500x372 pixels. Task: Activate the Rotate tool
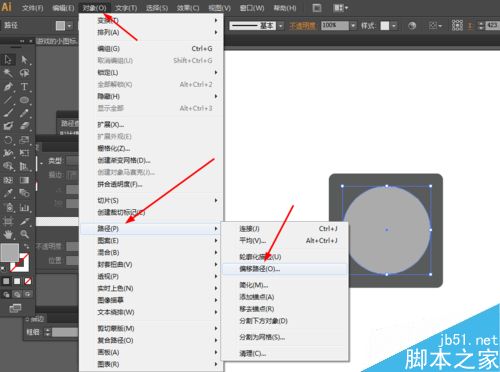click(x=8, y=140)
